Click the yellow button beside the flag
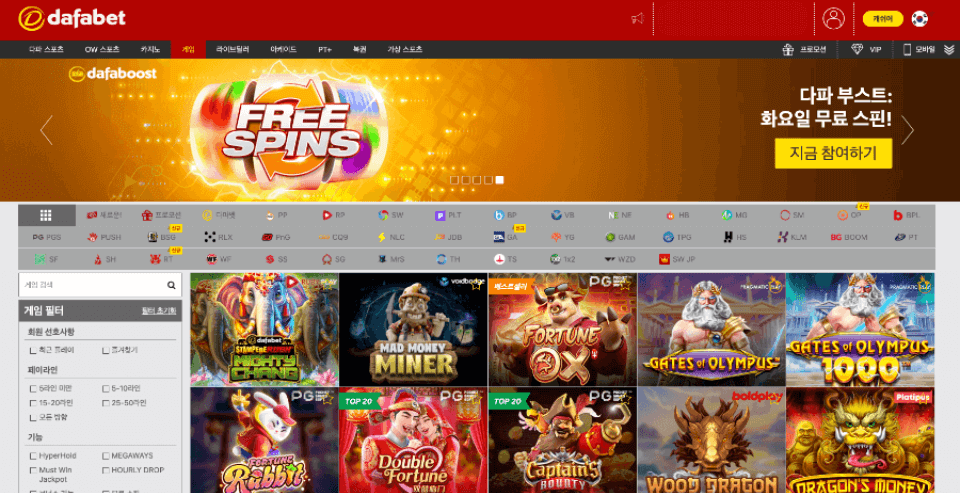The height and width of the screenshot is (493, 960). tap(883, 19)
